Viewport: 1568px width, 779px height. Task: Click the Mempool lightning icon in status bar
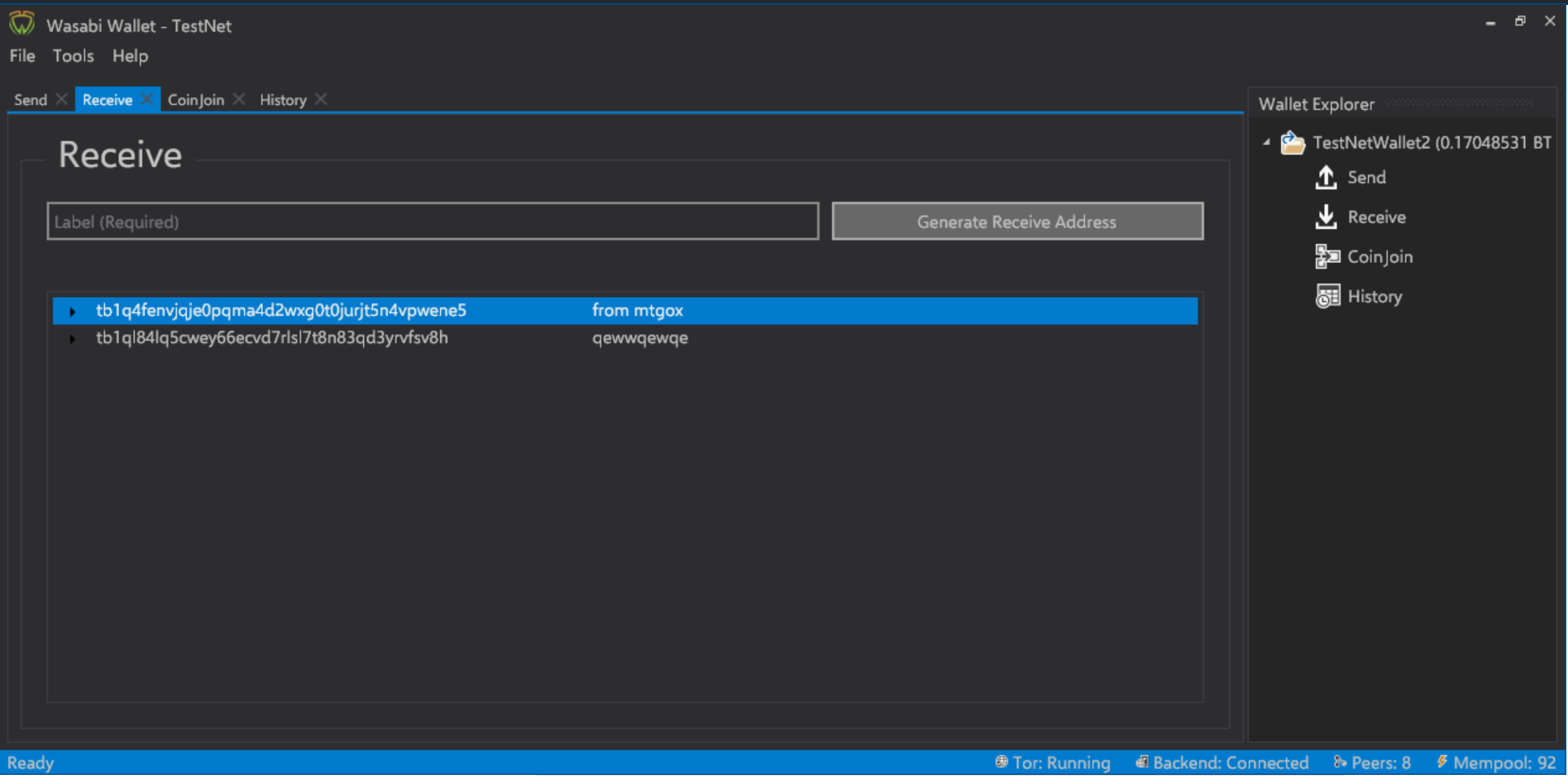point(1442,762)
